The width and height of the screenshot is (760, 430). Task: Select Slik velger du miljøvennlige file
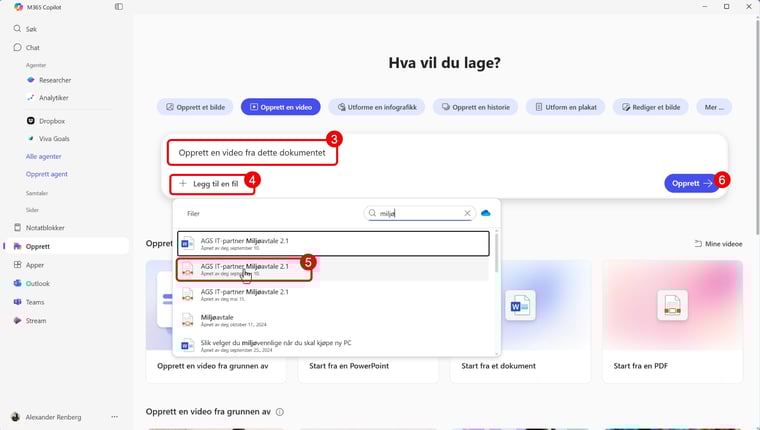[x=333, y=346]
